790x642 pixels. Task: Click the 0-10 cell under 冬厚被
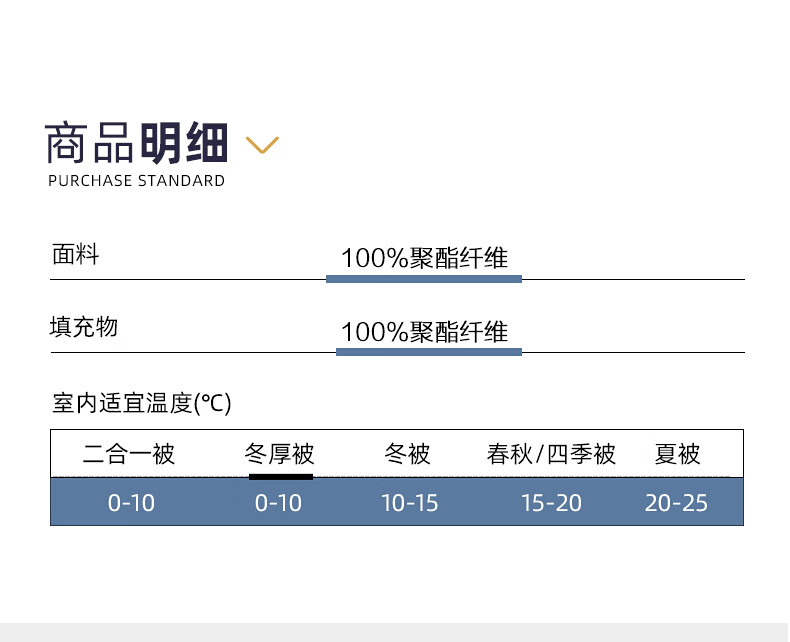[278, 503]
